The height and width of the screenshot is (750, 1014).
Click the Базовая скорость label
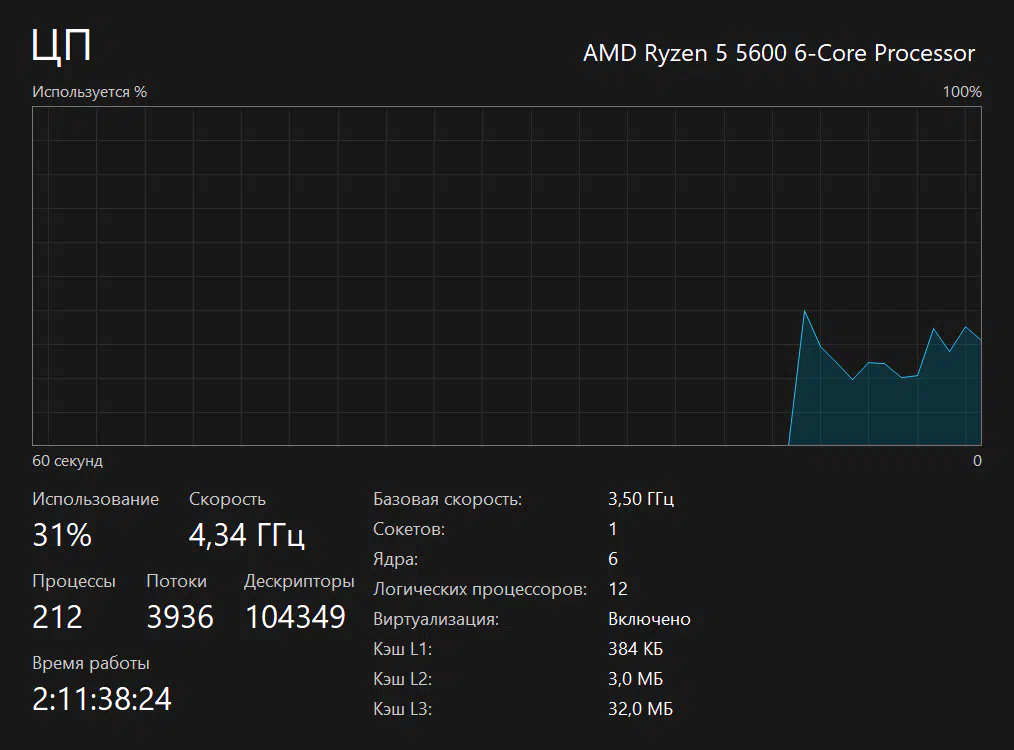pyautogui.click(x=448, y=499)
